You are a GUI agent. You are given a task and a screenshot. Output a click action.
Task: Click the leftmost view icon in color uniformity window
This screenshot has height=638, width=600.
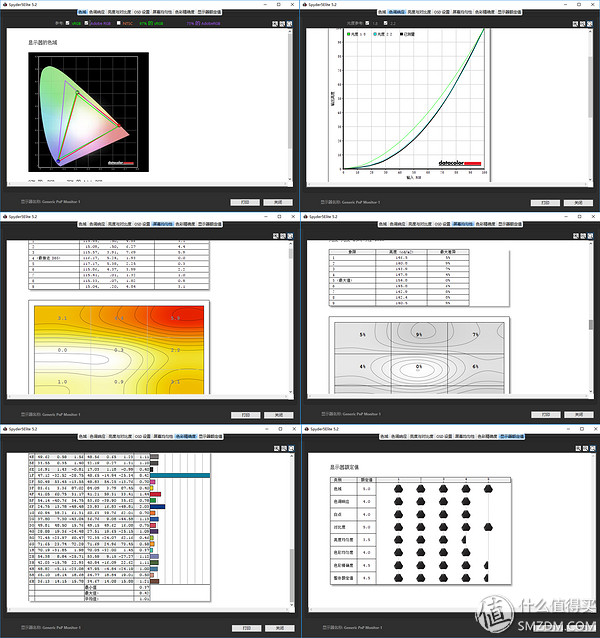[x=276, y=236]
